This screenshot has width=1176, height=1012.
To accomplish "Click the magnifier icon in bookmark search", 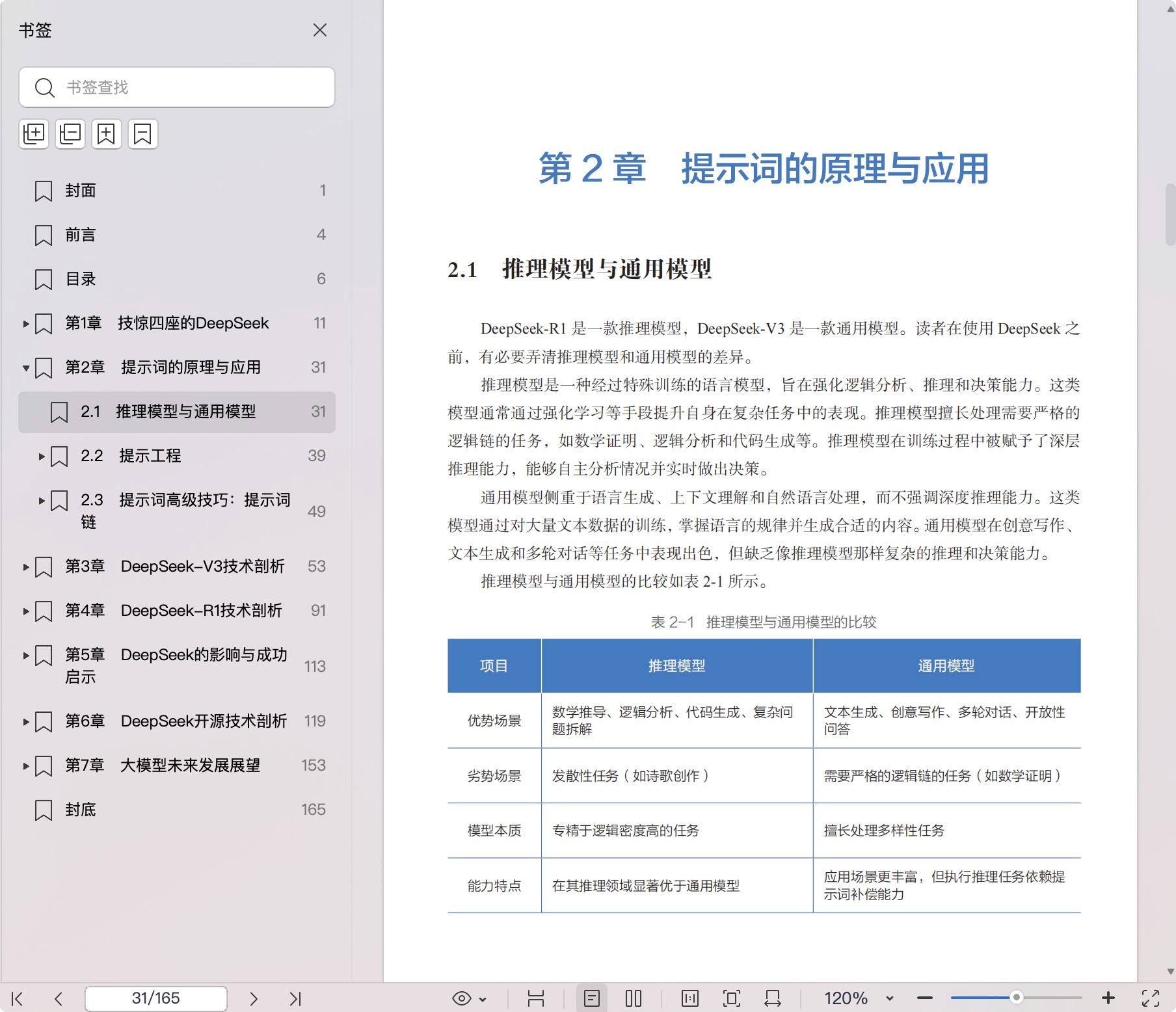I will [44, 87].
